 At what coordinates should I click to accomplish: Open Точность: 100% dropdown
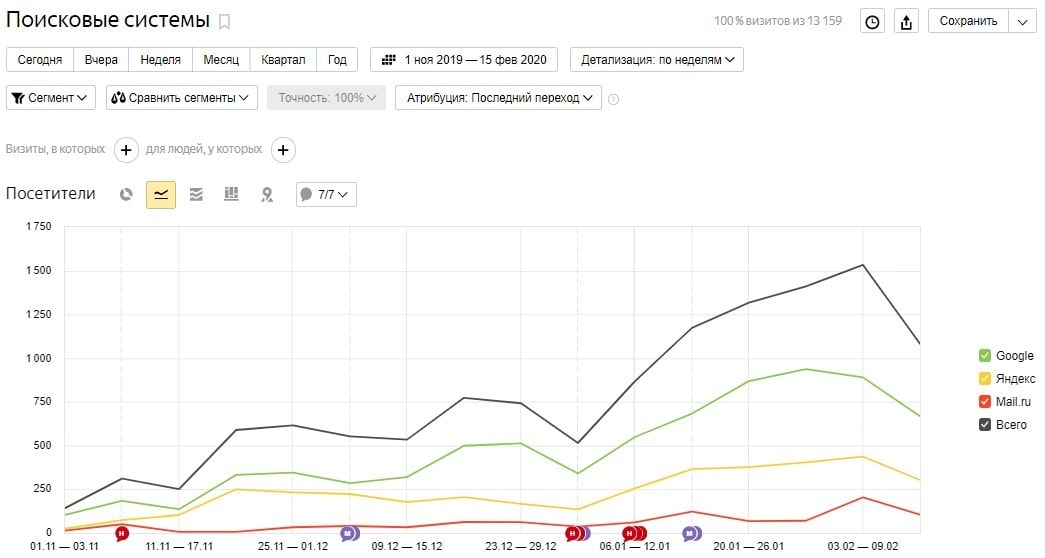[327, 97]
